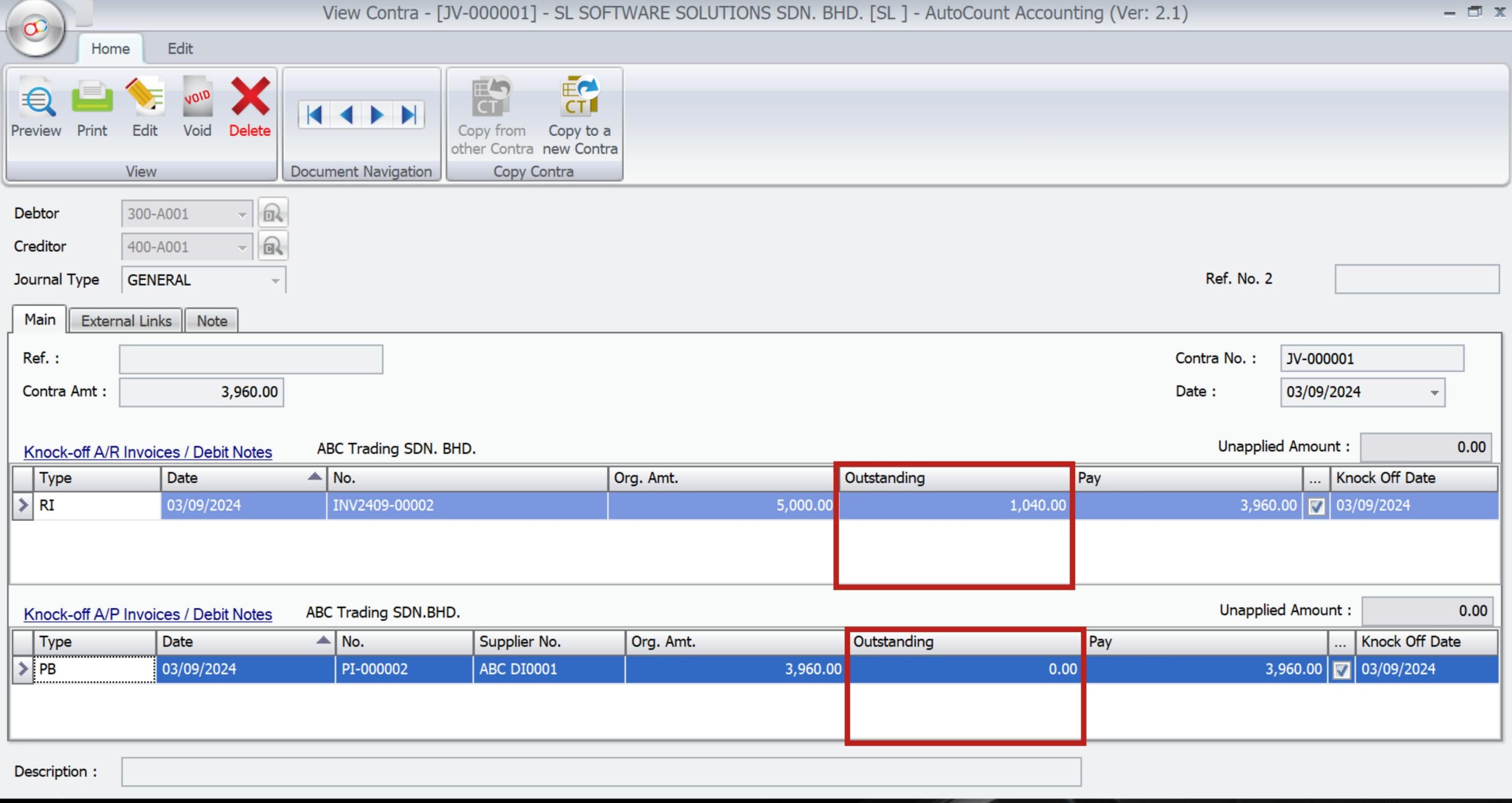Go to first document record

coord(315,115)
